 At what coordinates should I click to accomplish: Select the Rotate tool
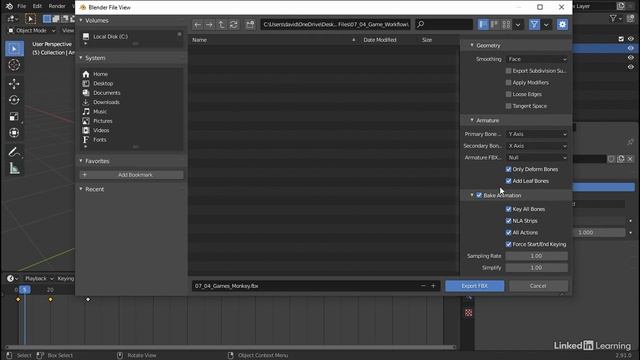[14, 100]
